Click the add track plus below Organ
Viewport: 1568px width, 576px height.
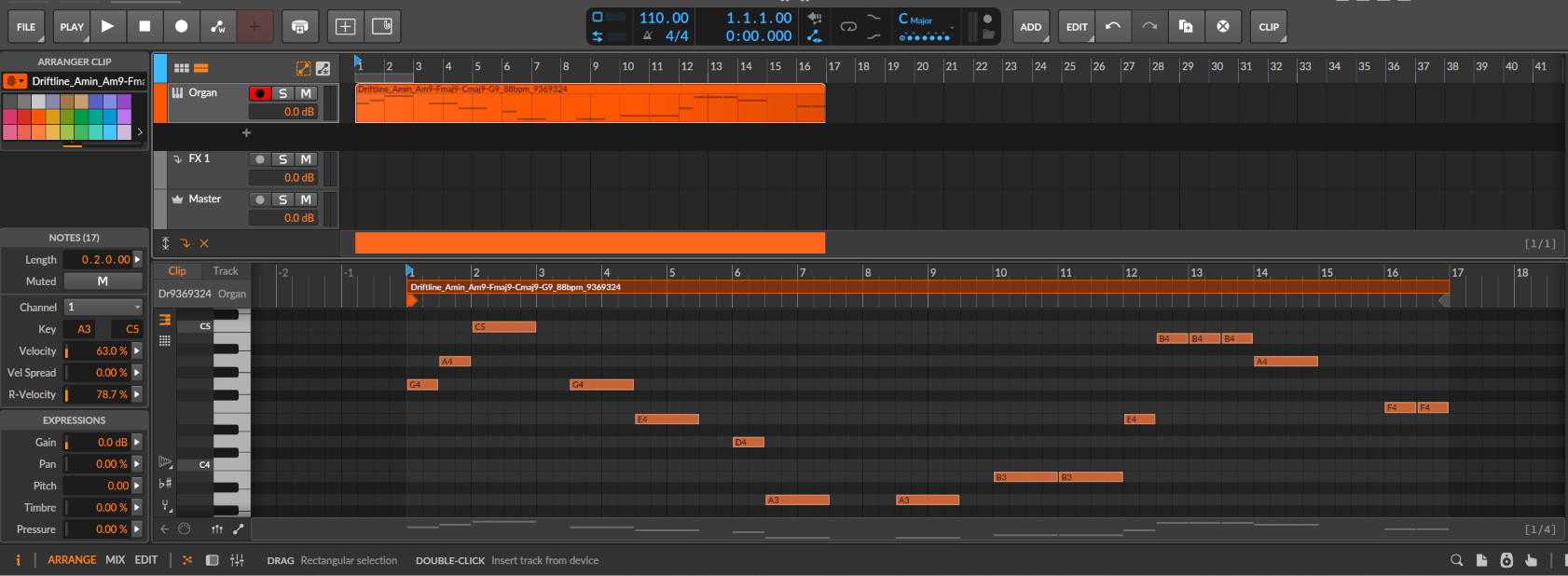[246, 133]
